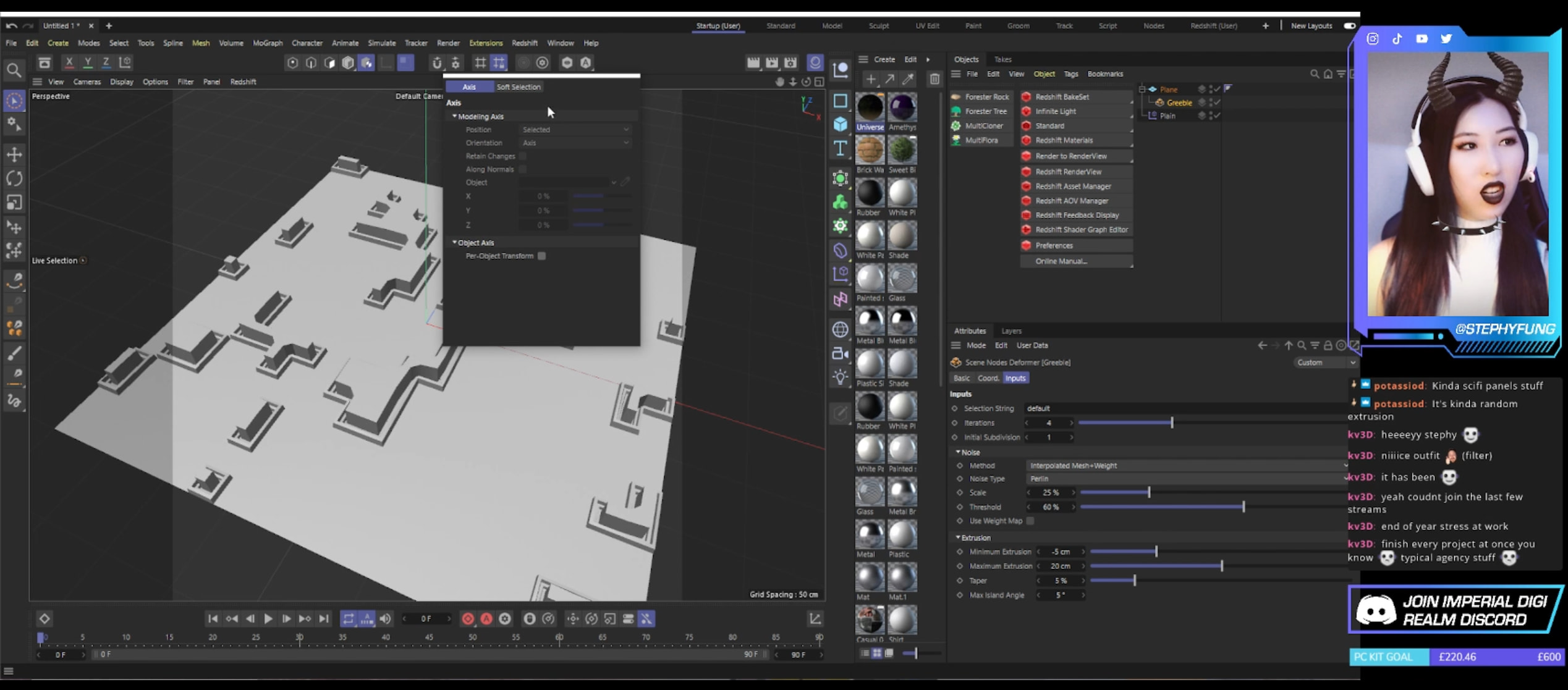Open the Position dropdown set to Selected
This screenshot has width=1568, height=690.
click(575, 130)
